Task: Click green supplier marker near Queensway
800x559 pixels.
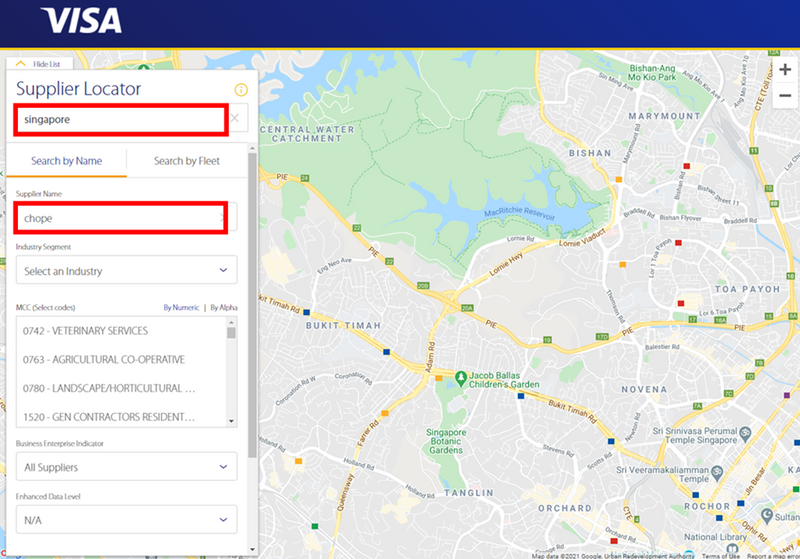Action: [x=315, y=526]
